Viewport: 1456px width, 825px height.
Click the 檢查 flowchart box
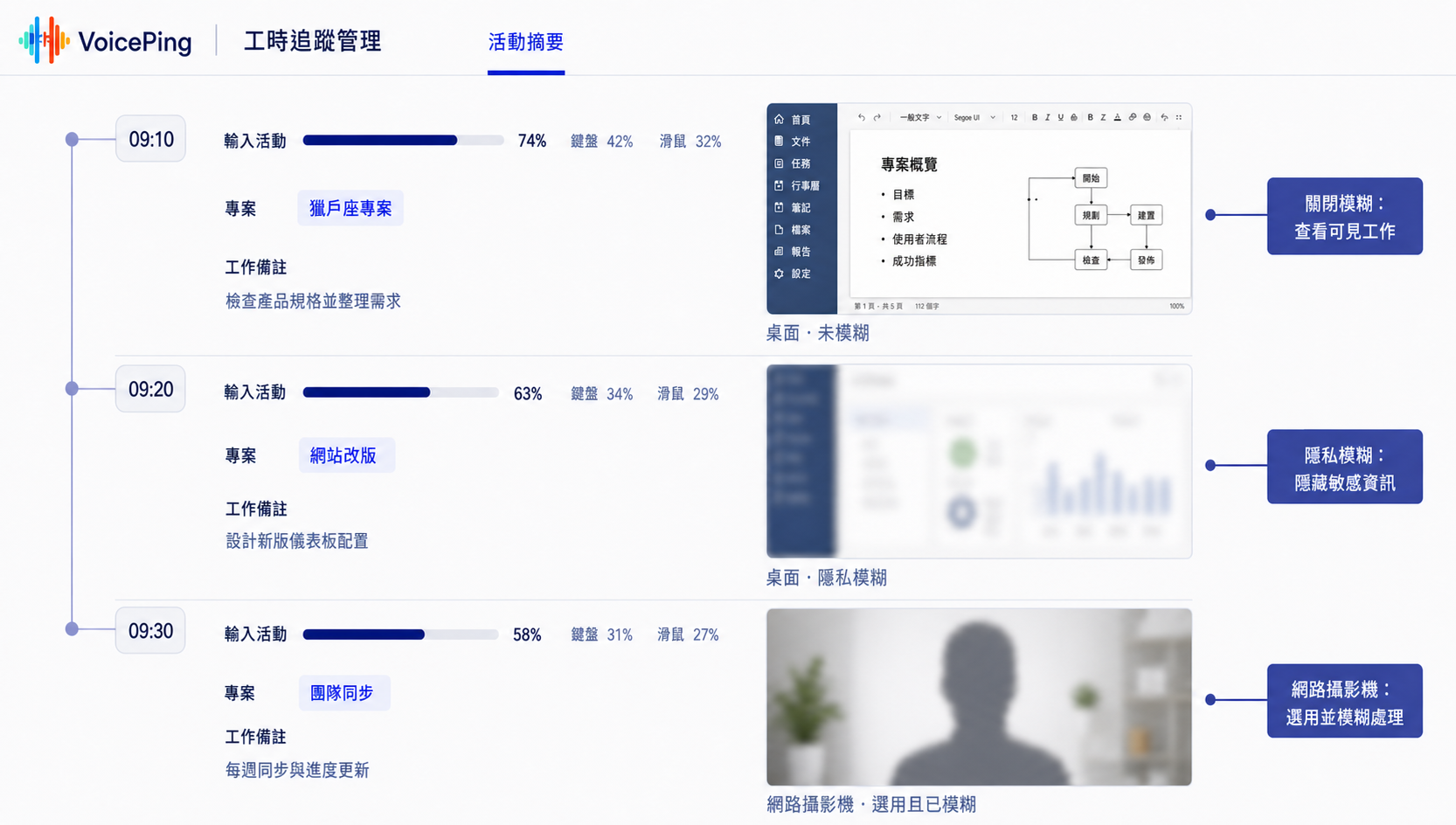1091,260
